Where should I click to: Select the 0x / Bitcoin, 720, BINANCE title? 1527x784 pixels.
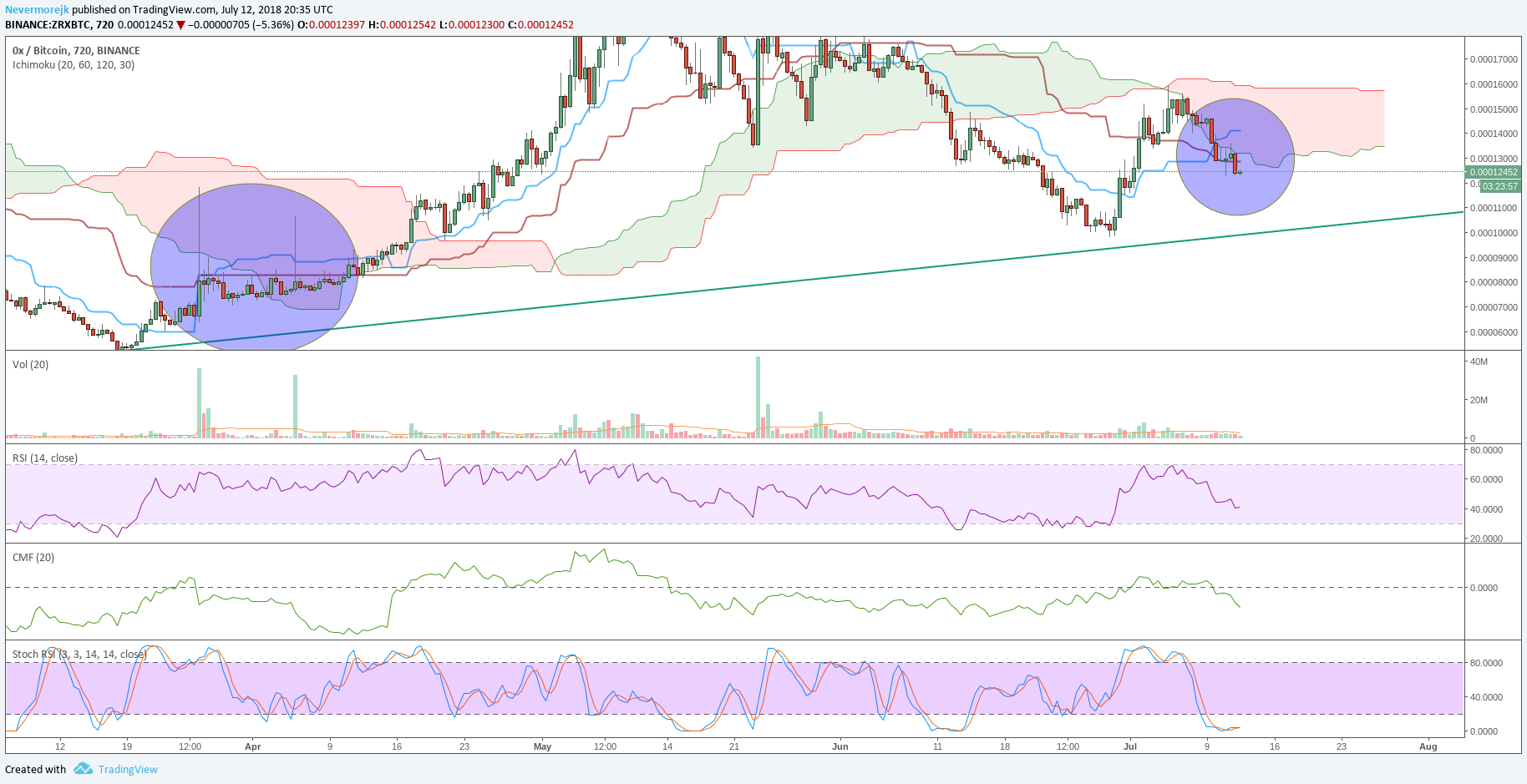(76, 51)
